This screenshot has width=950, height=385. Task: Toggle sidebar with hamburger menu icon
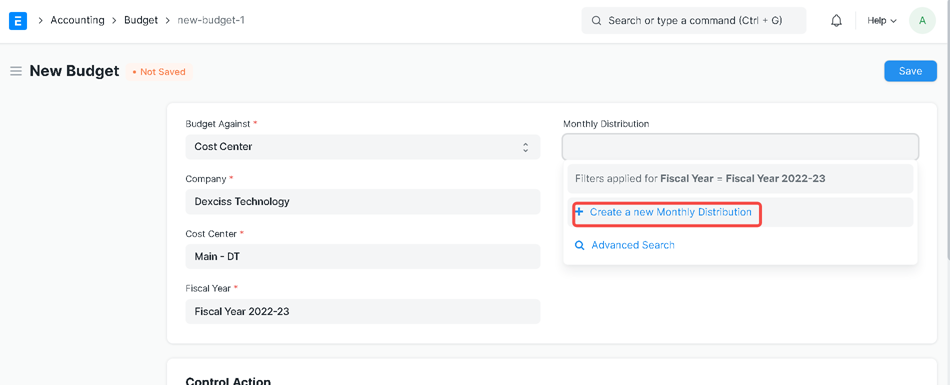click(16, 72)
